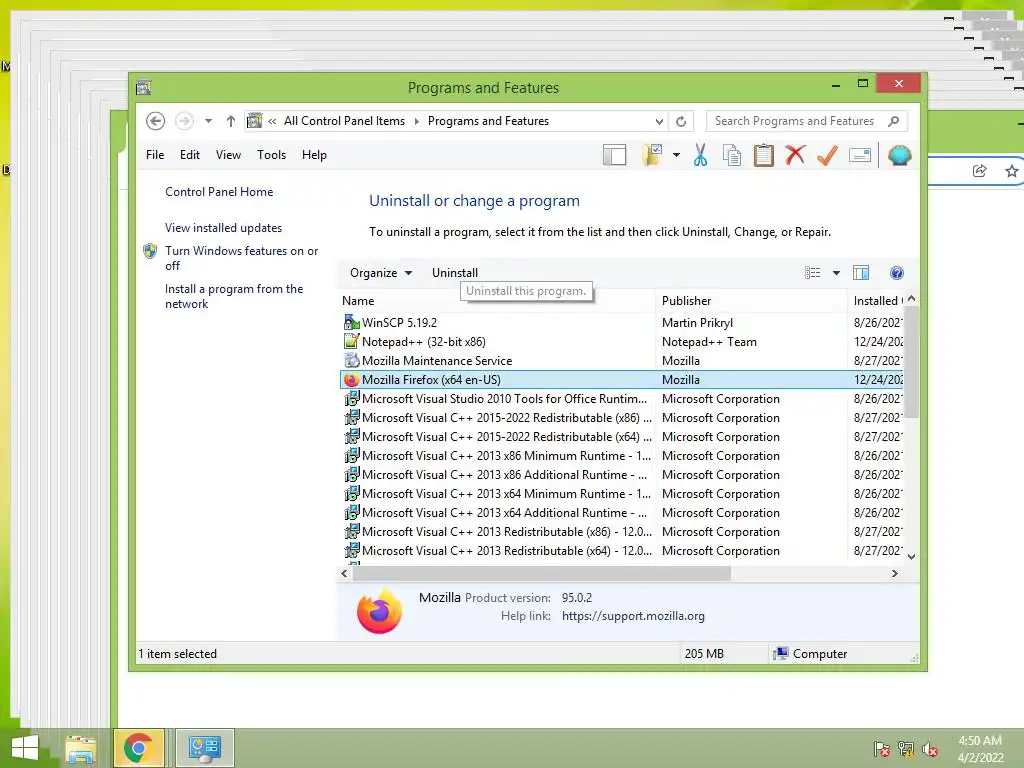Click the Cut scissors toolbar icon
This screenshot has width=1024, height=768.
coord(700,155)
